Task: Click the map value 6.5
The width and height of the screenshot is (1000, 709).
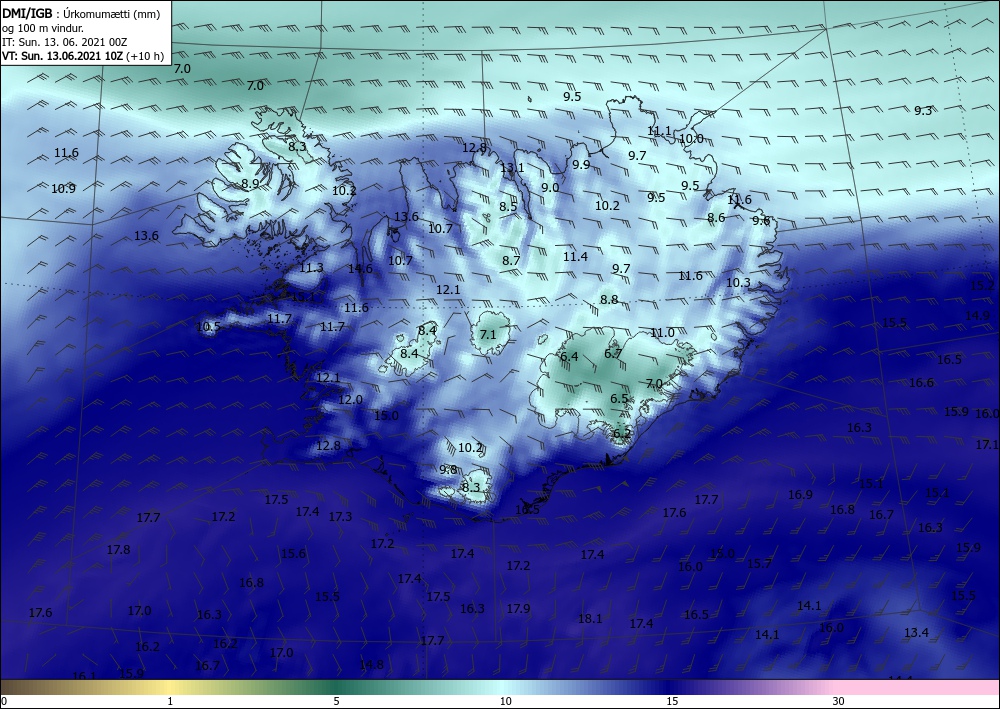Action: (619, 399)
